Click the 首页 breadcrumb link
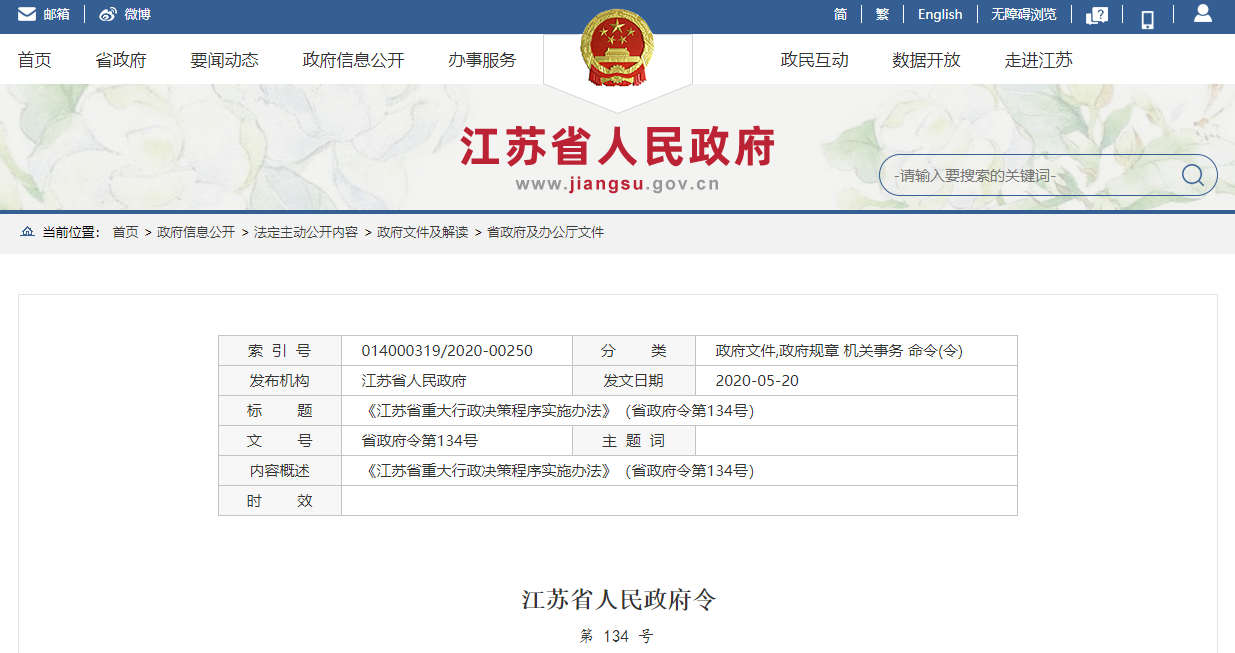 pos(125,232)
